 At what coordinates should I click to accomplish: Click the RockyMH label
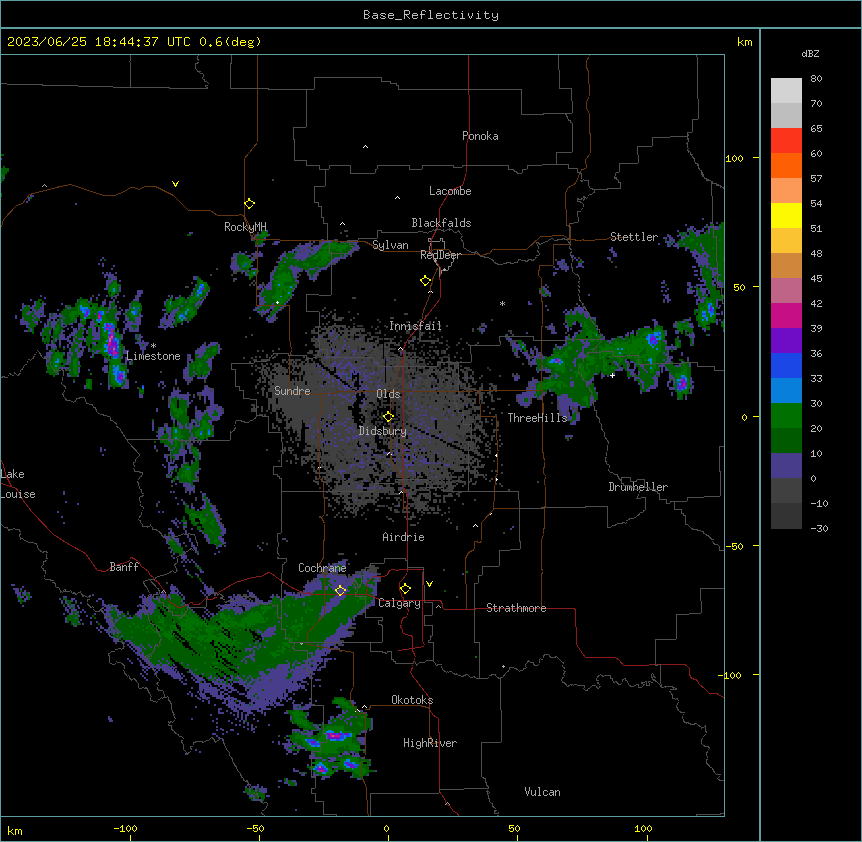coord(245,227)
